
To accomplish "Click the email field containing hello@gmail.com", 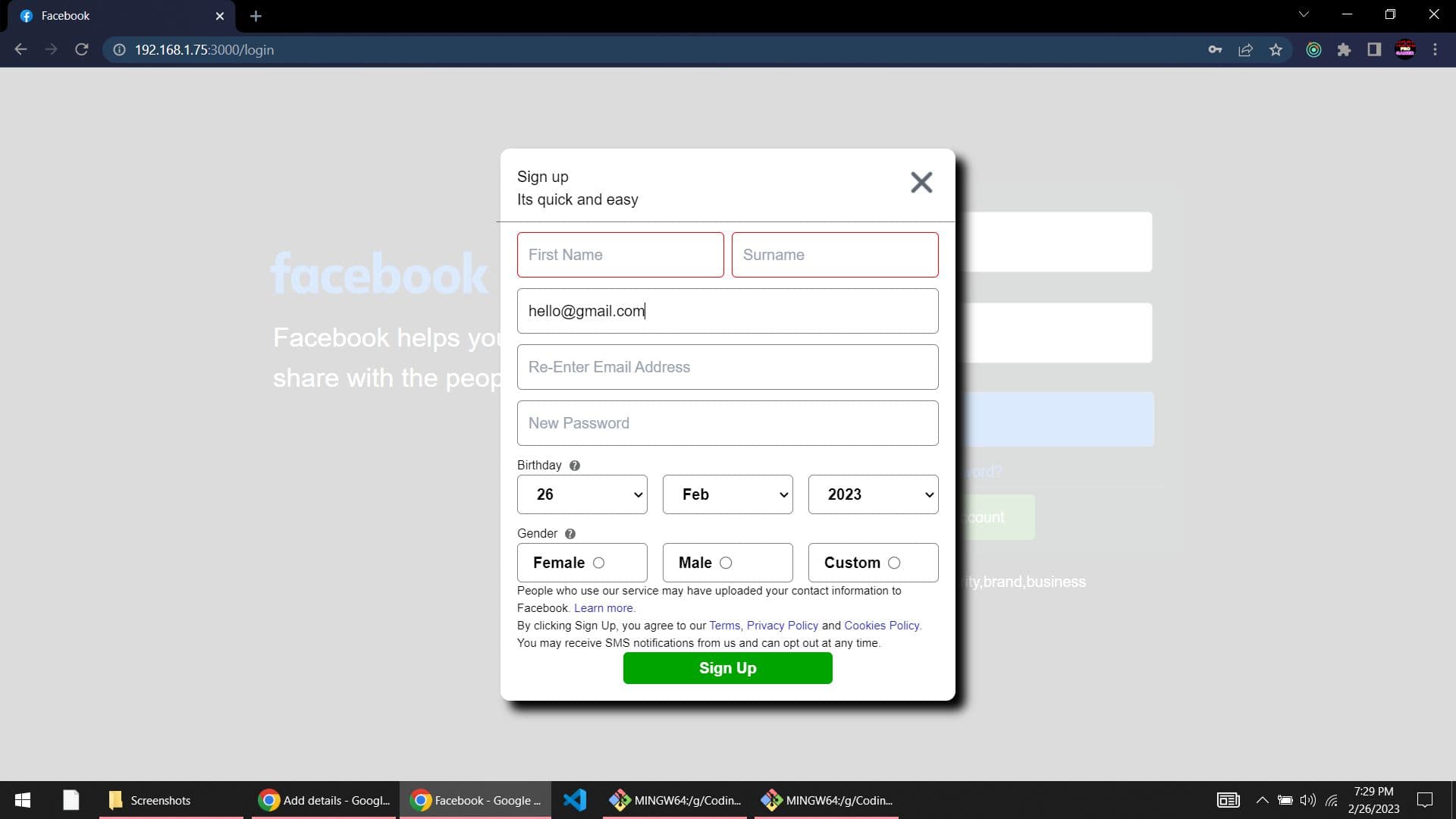I will click(728, 311).
